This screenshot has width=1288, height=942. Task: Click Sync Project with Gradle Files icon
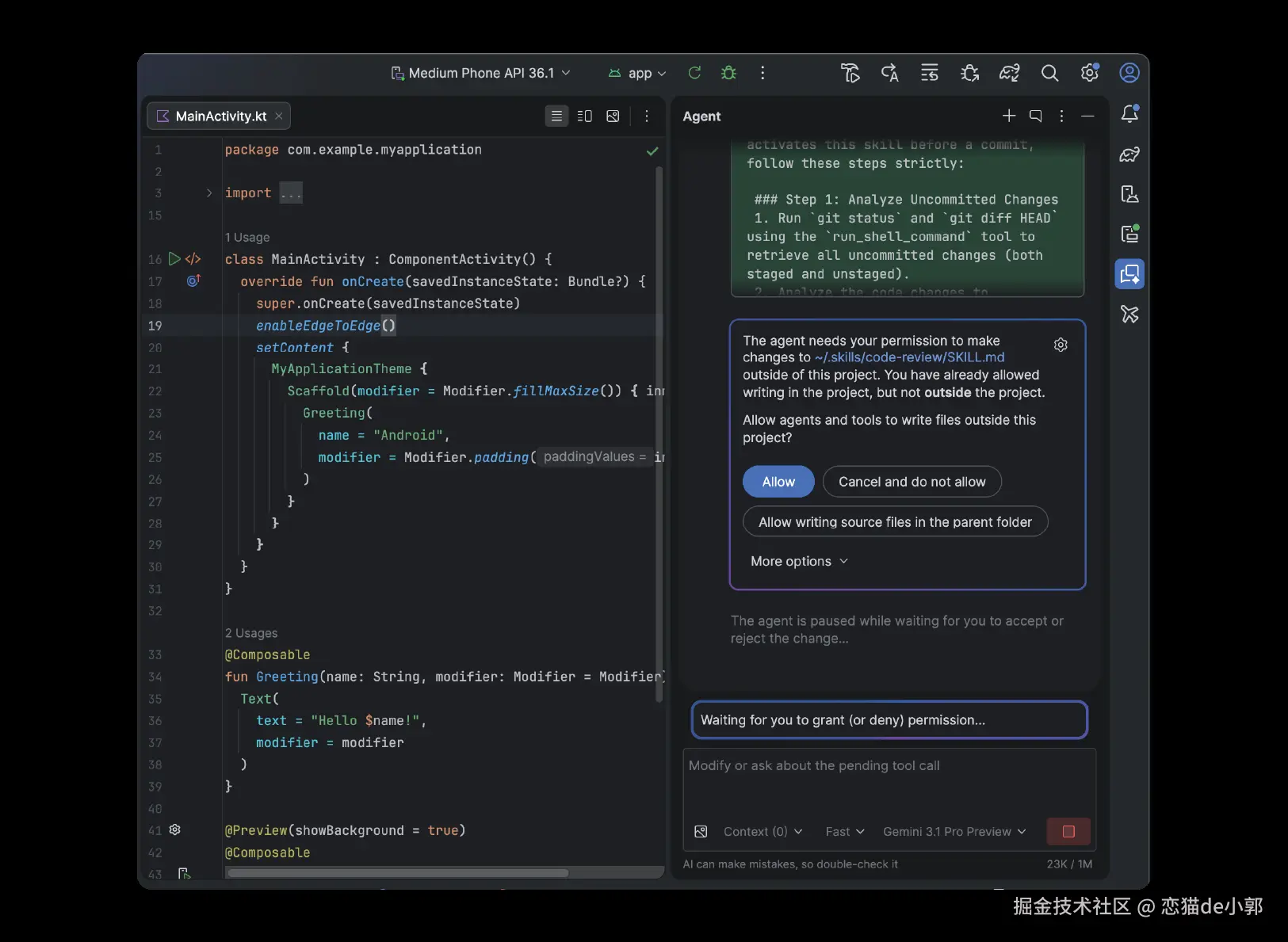coord(1009,73)
